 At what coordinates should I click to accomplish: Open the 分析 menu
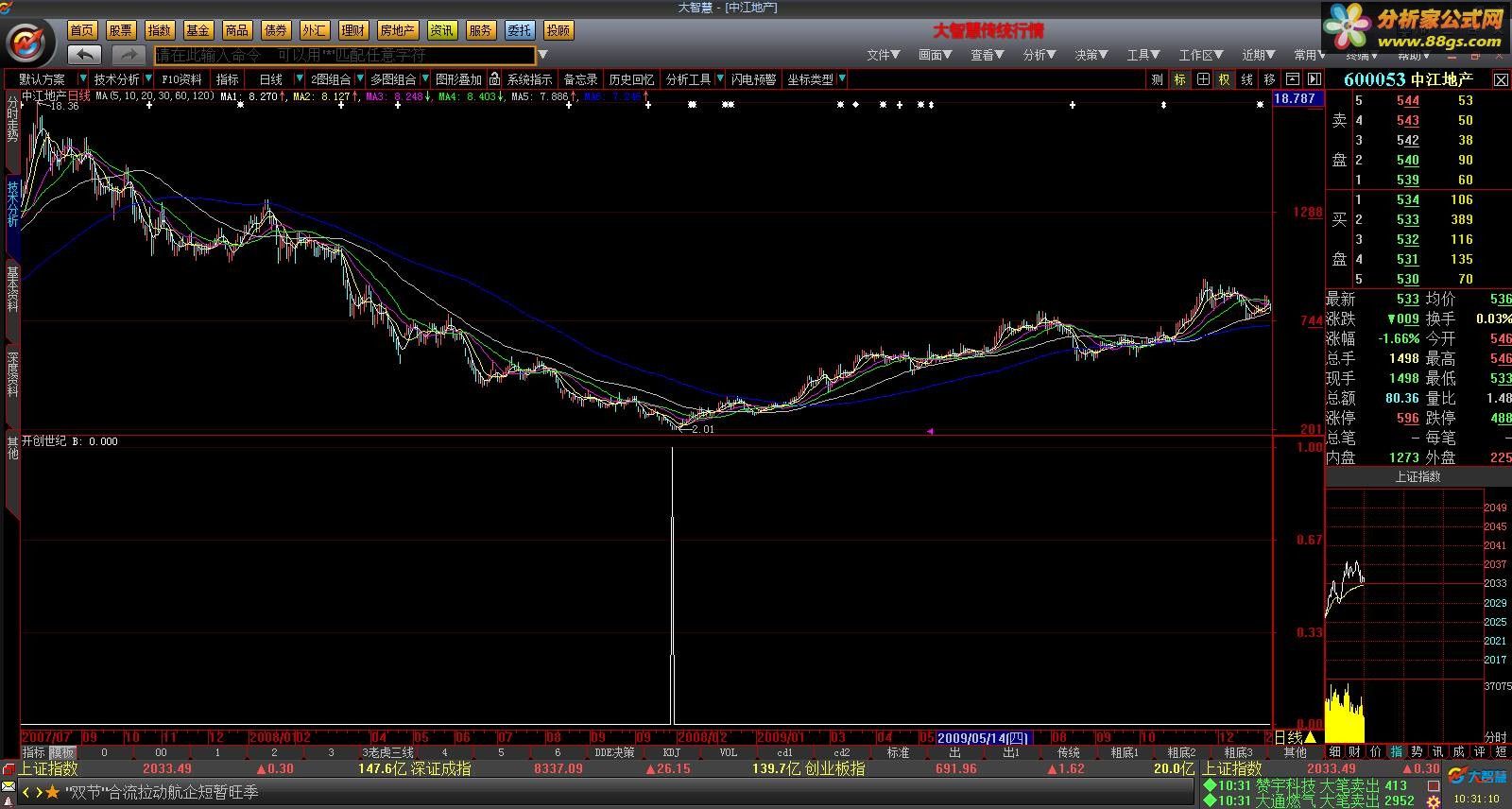(x=1039, y=55)
